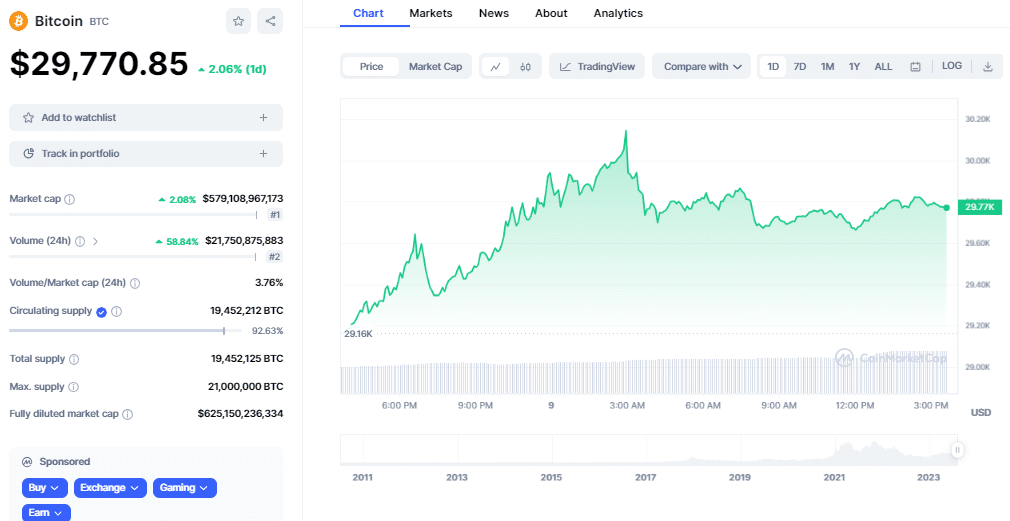Expand Volume (24h) chevron arrow

(x=95, y=242)
